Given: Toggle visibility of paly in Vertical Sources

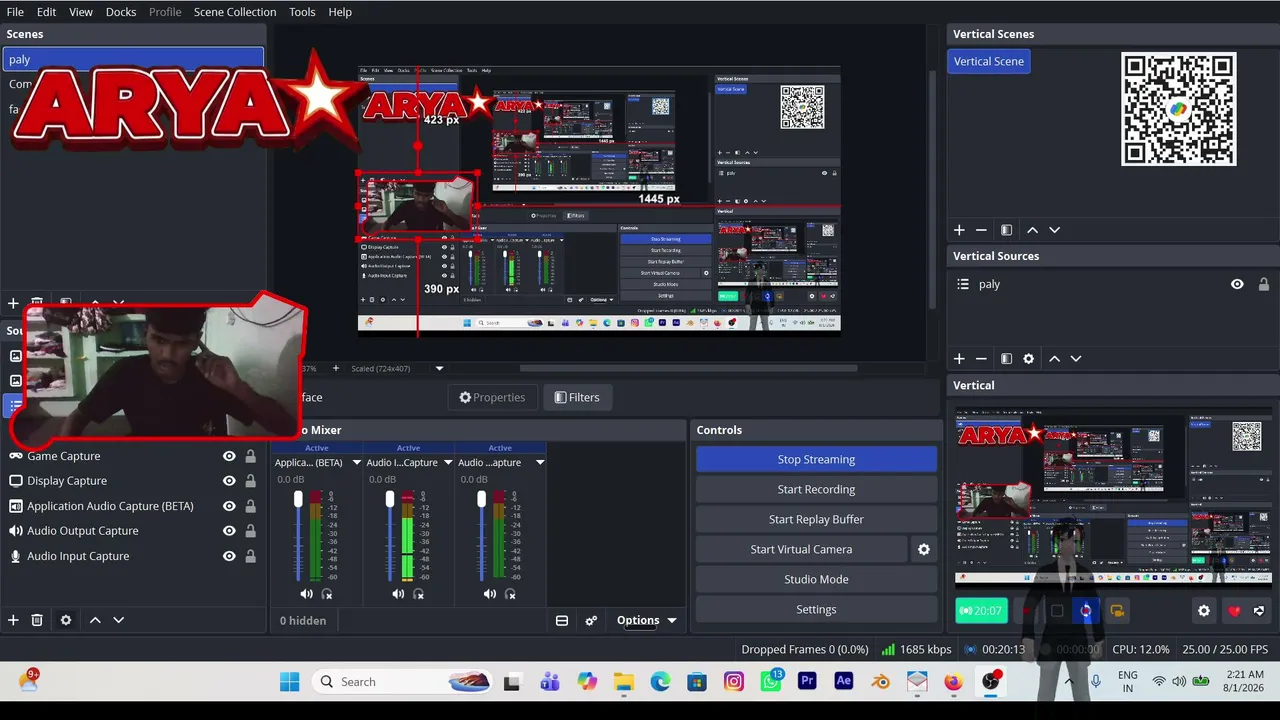Looking at the screenshot, I should point(1237,284).
